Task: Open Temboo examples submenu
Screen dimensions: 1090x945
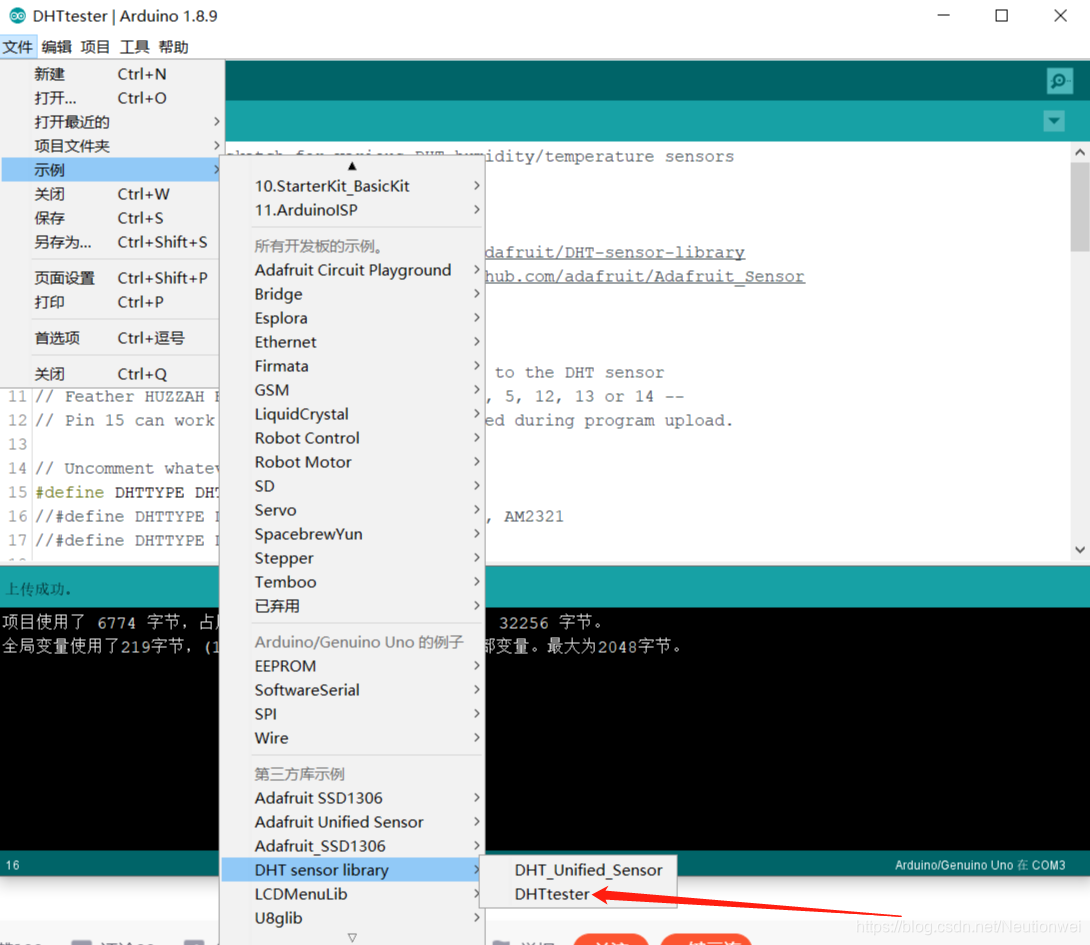Action: pos(352,582)
